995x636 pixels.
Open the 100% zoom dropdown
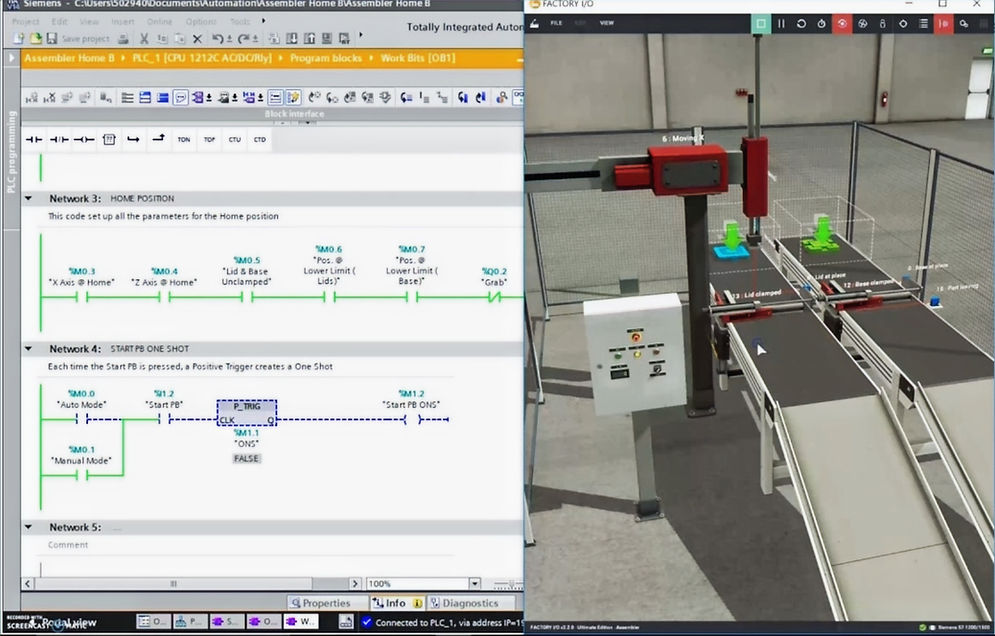tap(474, 583)
